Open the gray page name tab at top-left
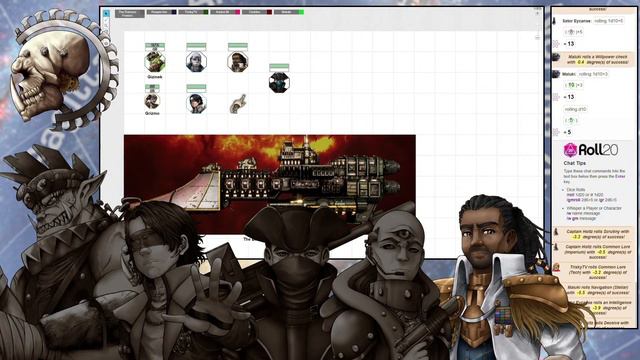This screenshot has width=640, height=360. (x=129, y=13)
